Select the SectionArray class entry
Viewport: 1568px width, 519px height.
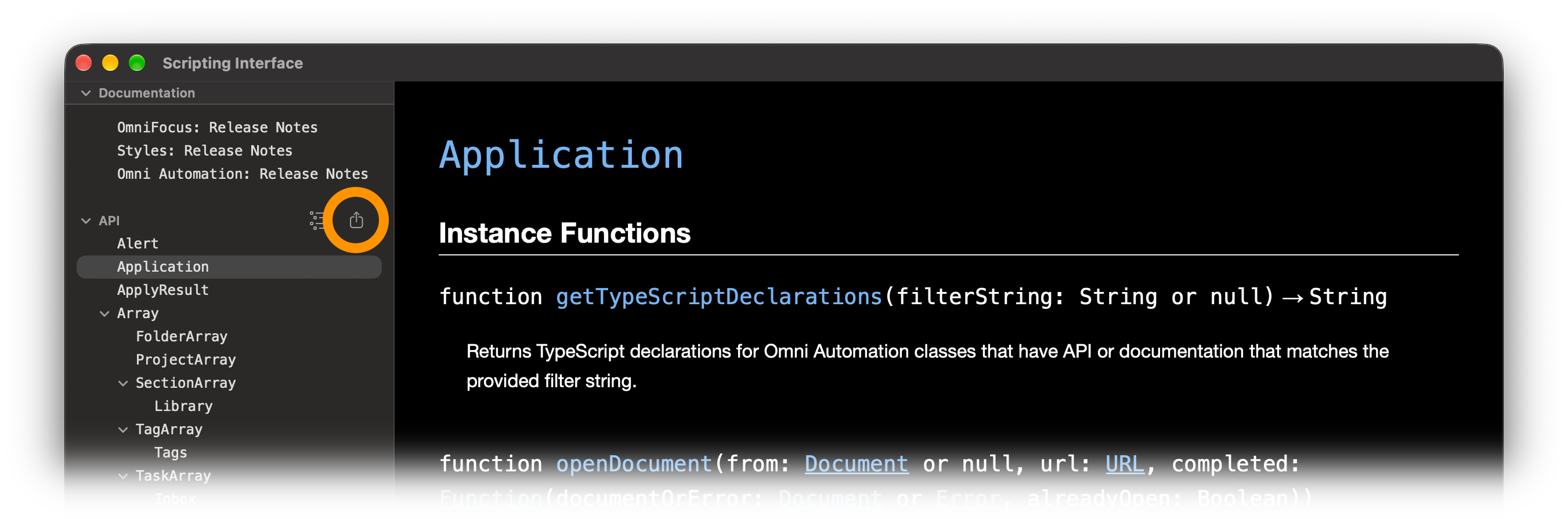[x=186, y=383]
